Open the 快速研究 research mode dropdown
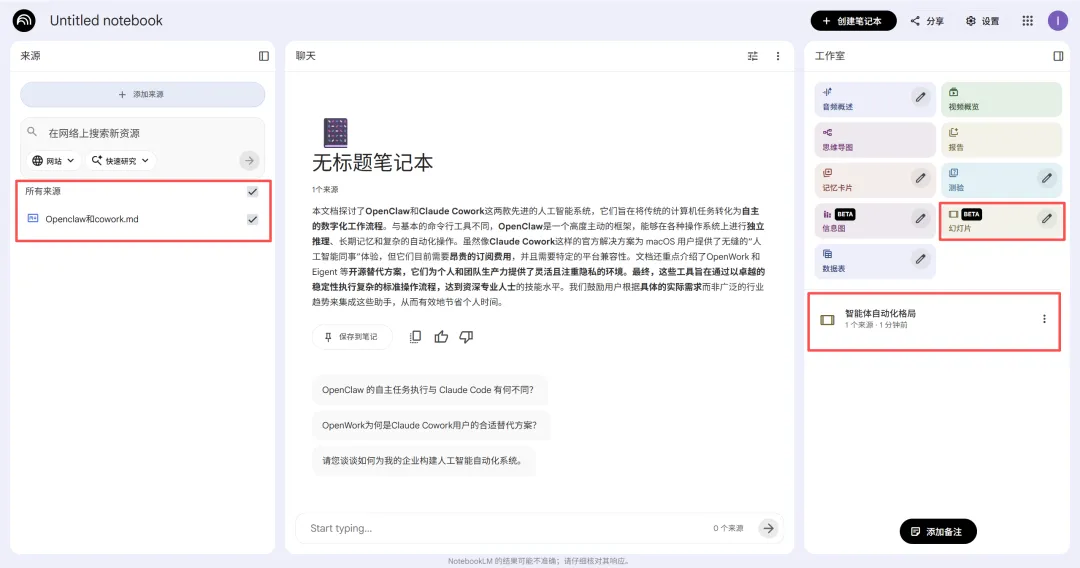The height and width of the screenshot is (568, 1080). point(121,160)
